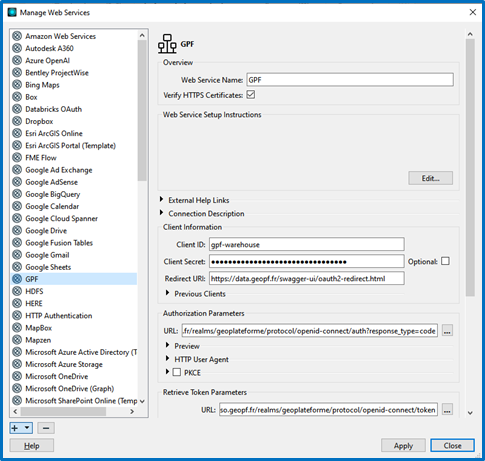Image resolution: width=485 pixels, height=461 pixels.
Task: Click the Amazon Web Services globe icon
Action: [x=17, y=36]
